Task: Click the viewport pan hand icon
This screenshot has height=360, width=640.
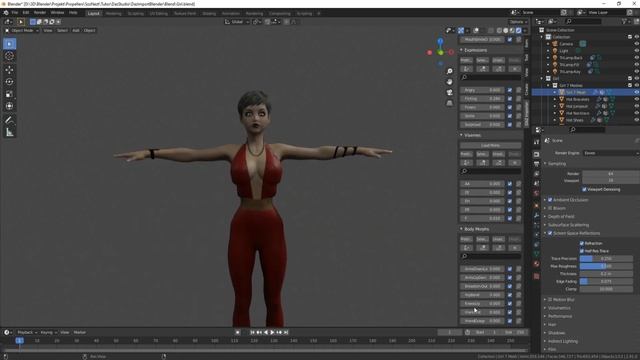Action: point(449,82)
